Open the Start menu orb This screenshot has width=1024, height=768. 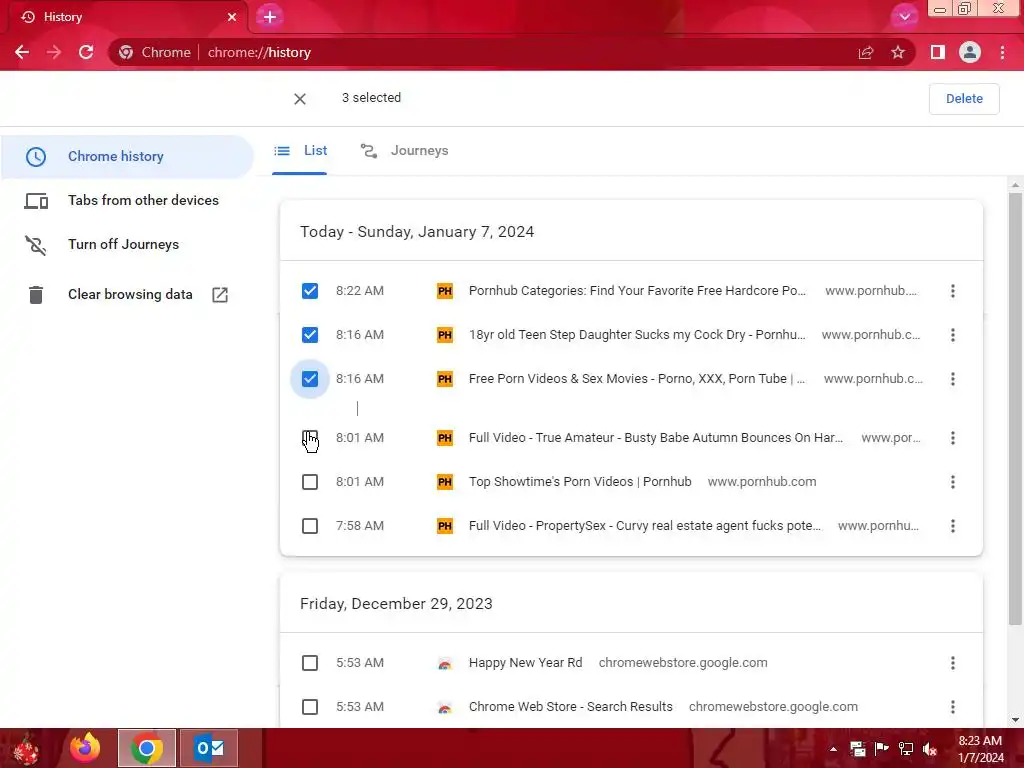point(26,749)
